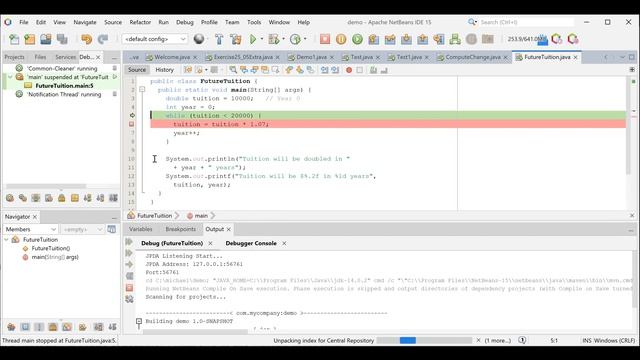640x360 pixels.
Task: Open the Refactor menu
Action: [x=140, y=22]
